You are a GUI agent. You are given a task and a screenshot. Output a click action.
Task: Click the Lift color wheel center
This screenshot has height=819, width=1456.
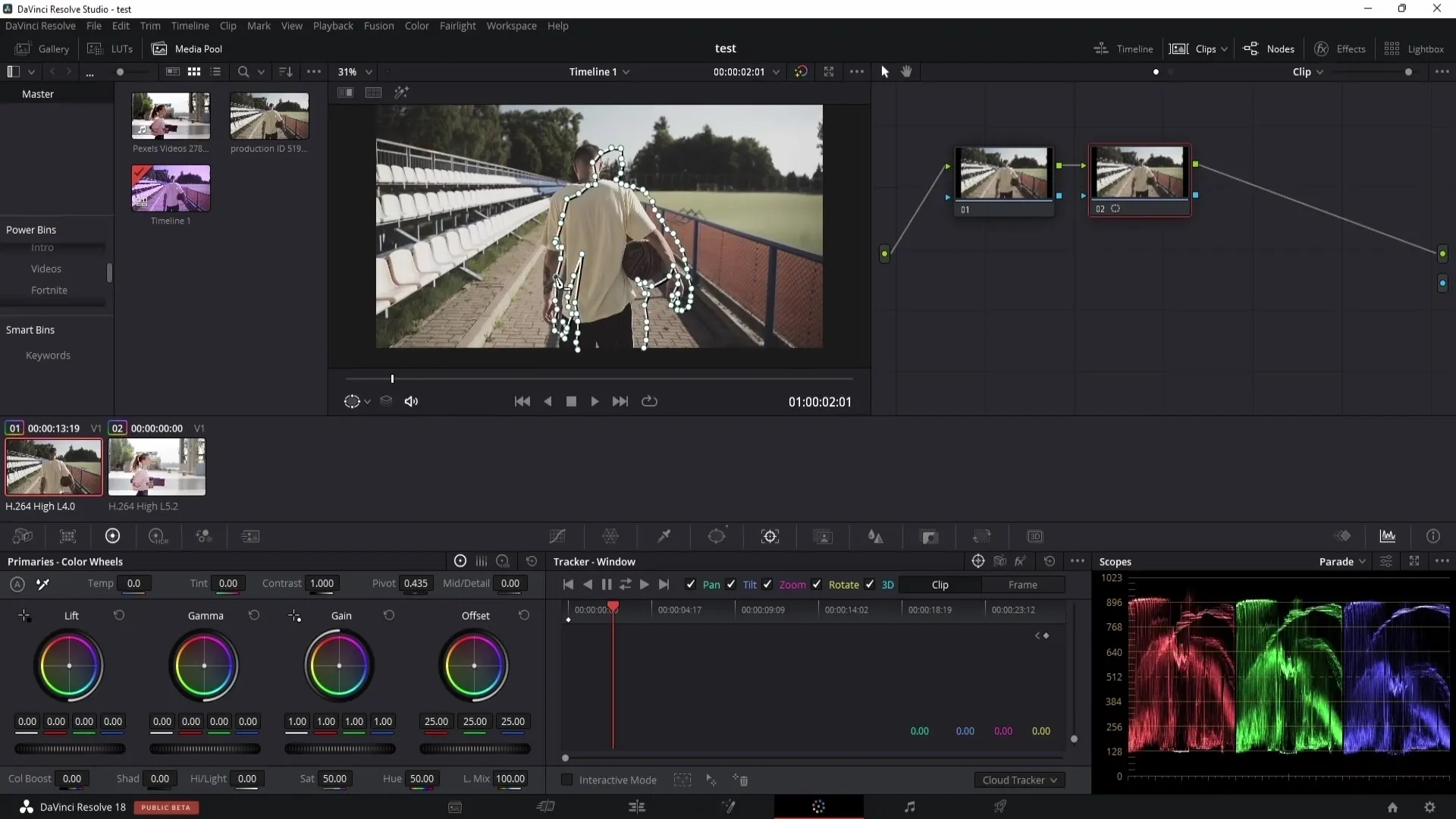(x=69, y=666)
